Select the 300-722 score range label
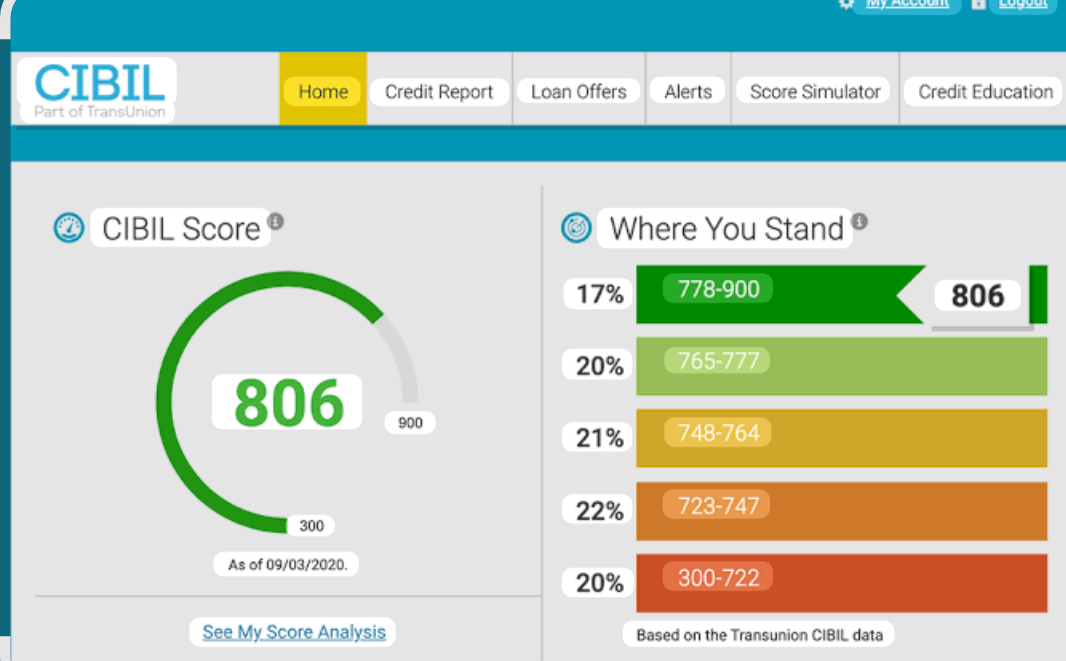Screen dimensions: 1066x661 click(x=718, y=577)
